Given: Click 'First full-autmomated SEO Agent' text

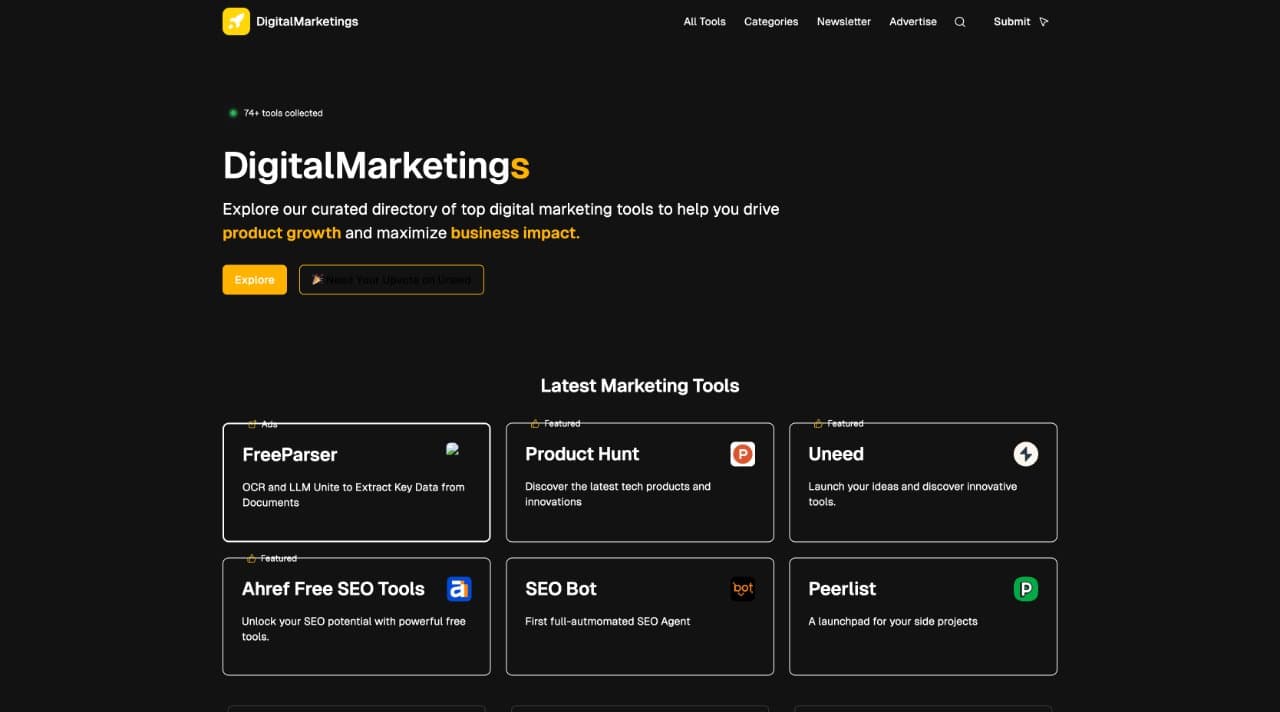Looking at the screenshot, I should pyautogui.click(x=608, y=621).
